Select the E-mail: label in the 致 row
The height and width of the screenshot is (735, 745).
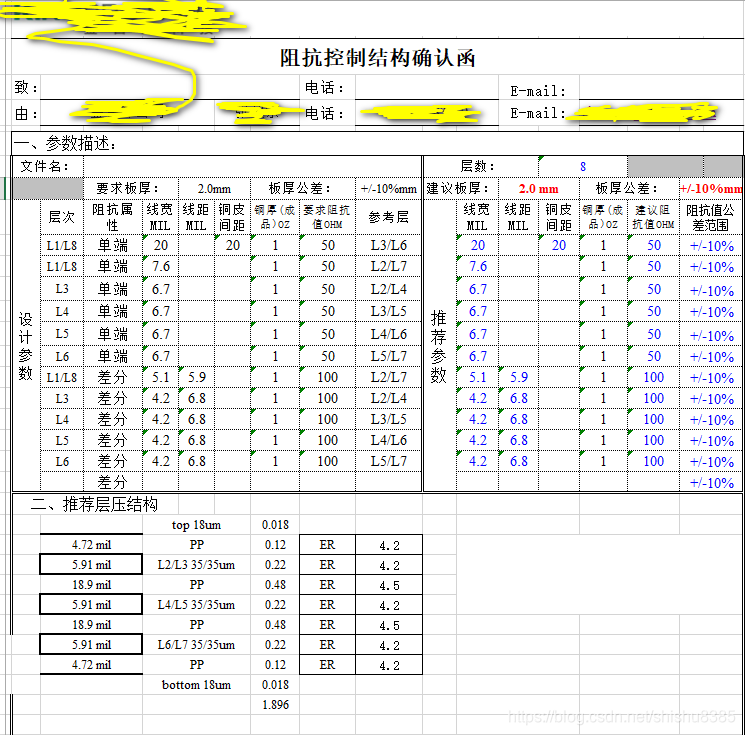[538, 91]
